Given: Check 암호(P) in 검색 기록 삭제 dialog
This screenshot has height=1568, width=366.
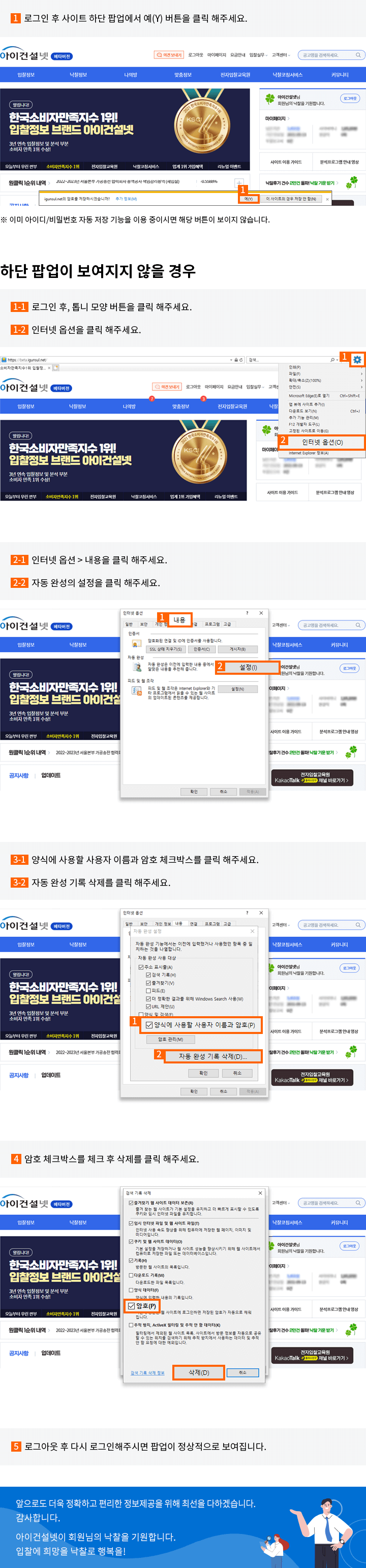Looking at the screenshot, I should coord(132,1306).
